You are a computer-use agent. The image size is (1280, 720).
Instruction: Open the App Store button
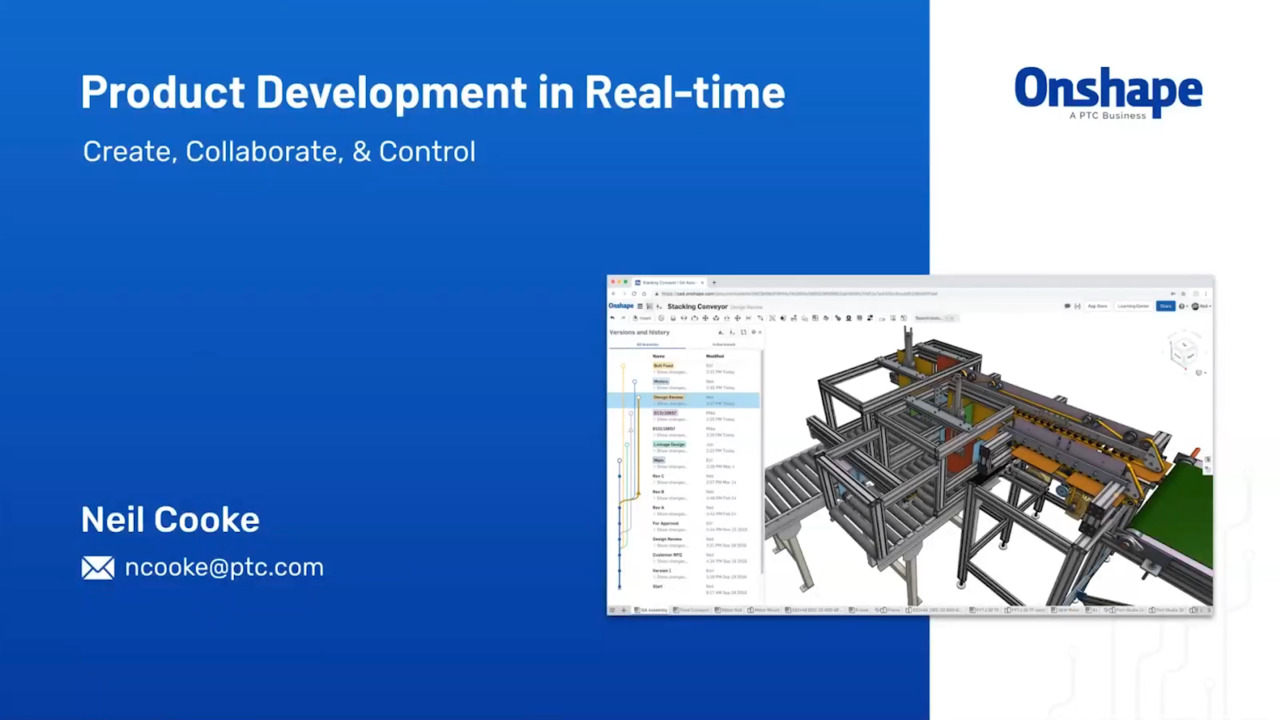[1098, 306]
